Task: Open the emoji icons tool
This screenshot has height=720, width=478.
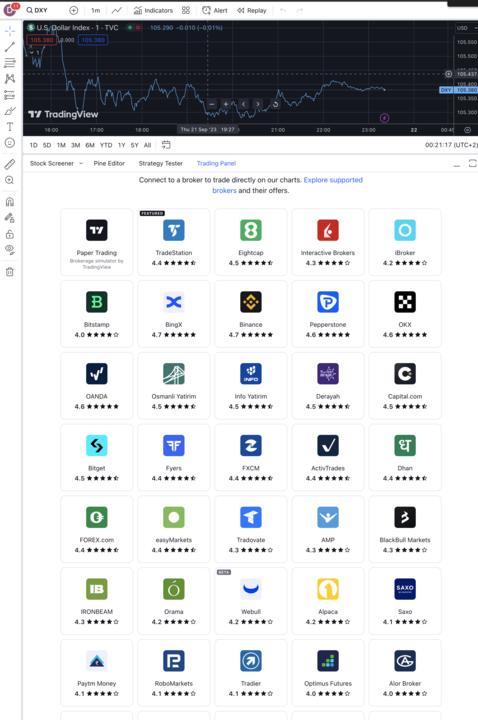Action: (10, 143)
